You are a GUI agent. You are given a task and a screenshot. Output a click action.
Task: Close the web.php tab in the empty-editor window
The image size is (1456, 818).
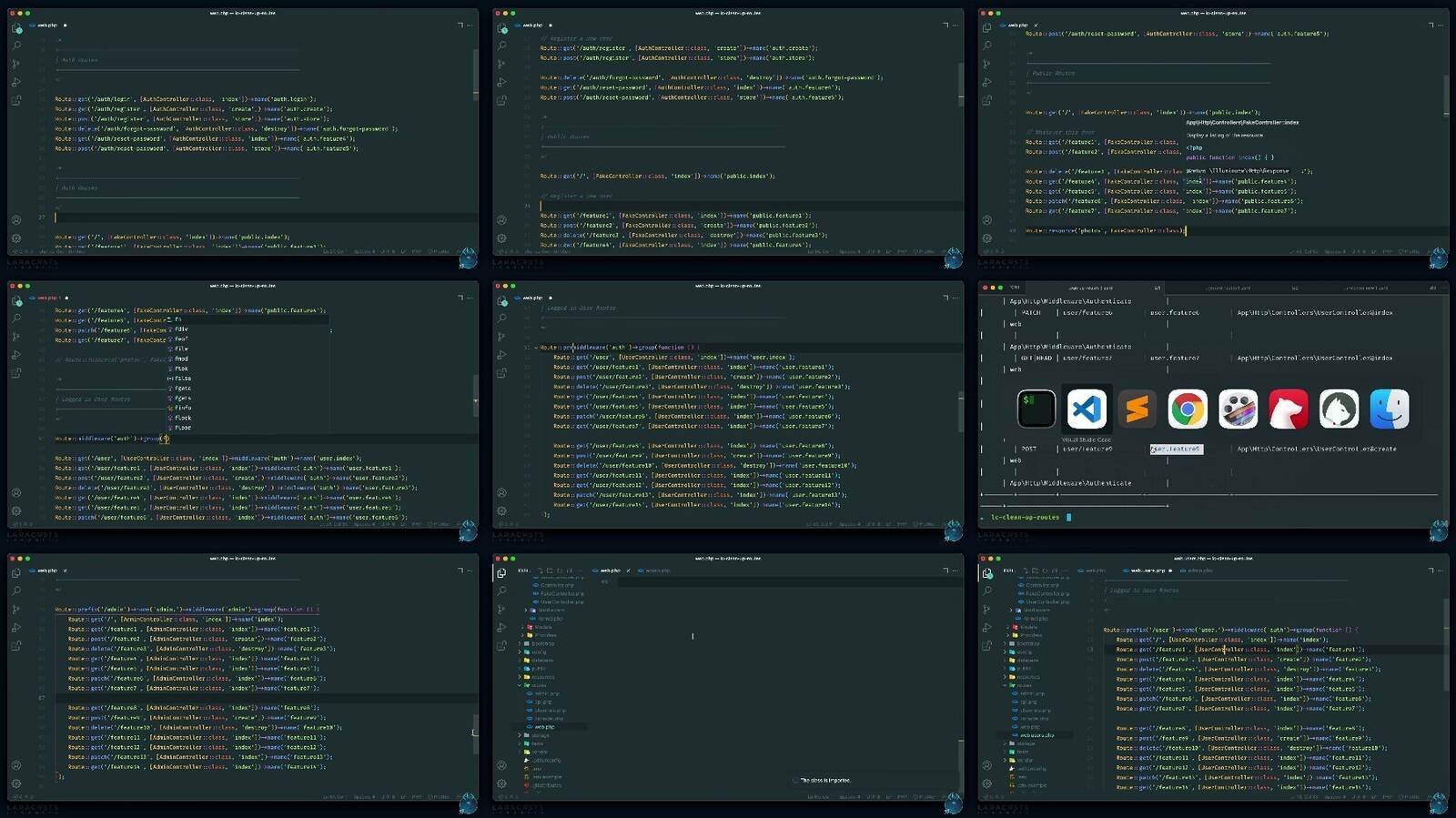coord(628,571)
